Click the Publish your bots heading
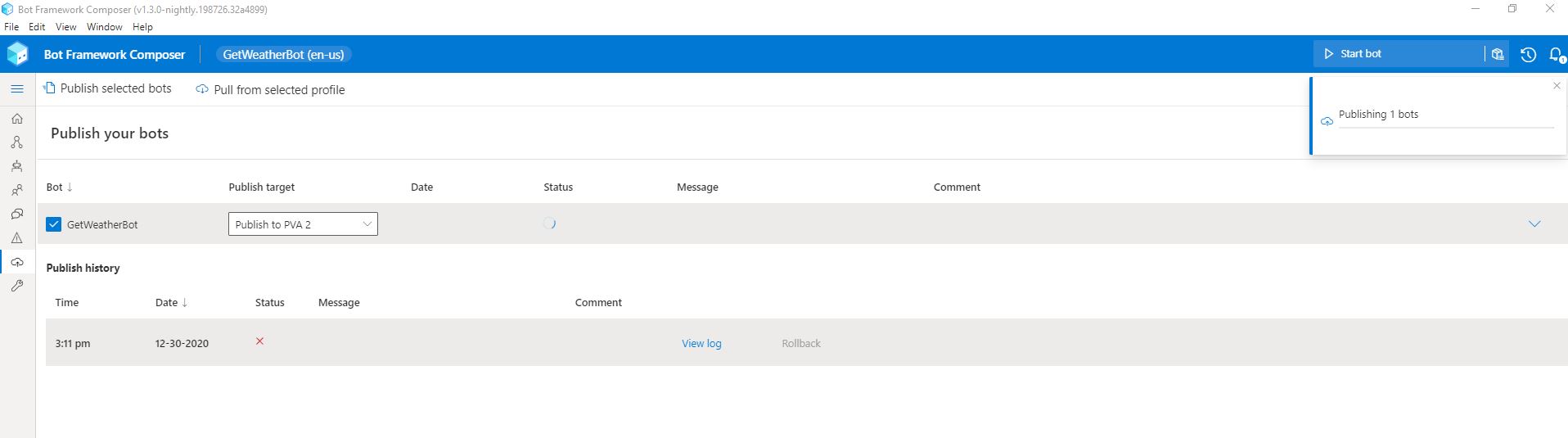This screenshot has width=1568, height=438. click(110, 133)
